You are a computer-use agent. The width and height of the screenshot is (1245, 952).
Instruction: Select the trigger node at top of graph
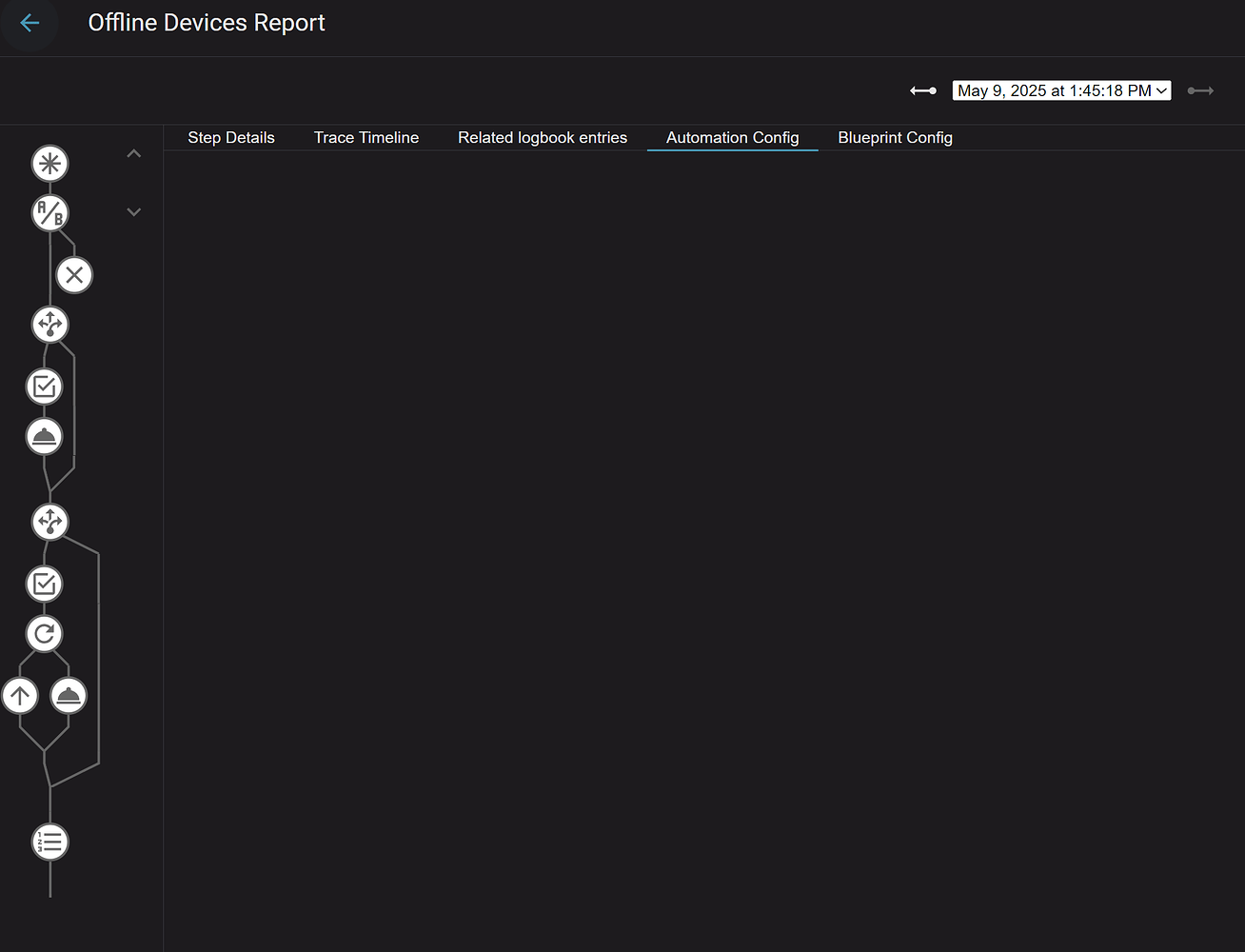(49, 163)
